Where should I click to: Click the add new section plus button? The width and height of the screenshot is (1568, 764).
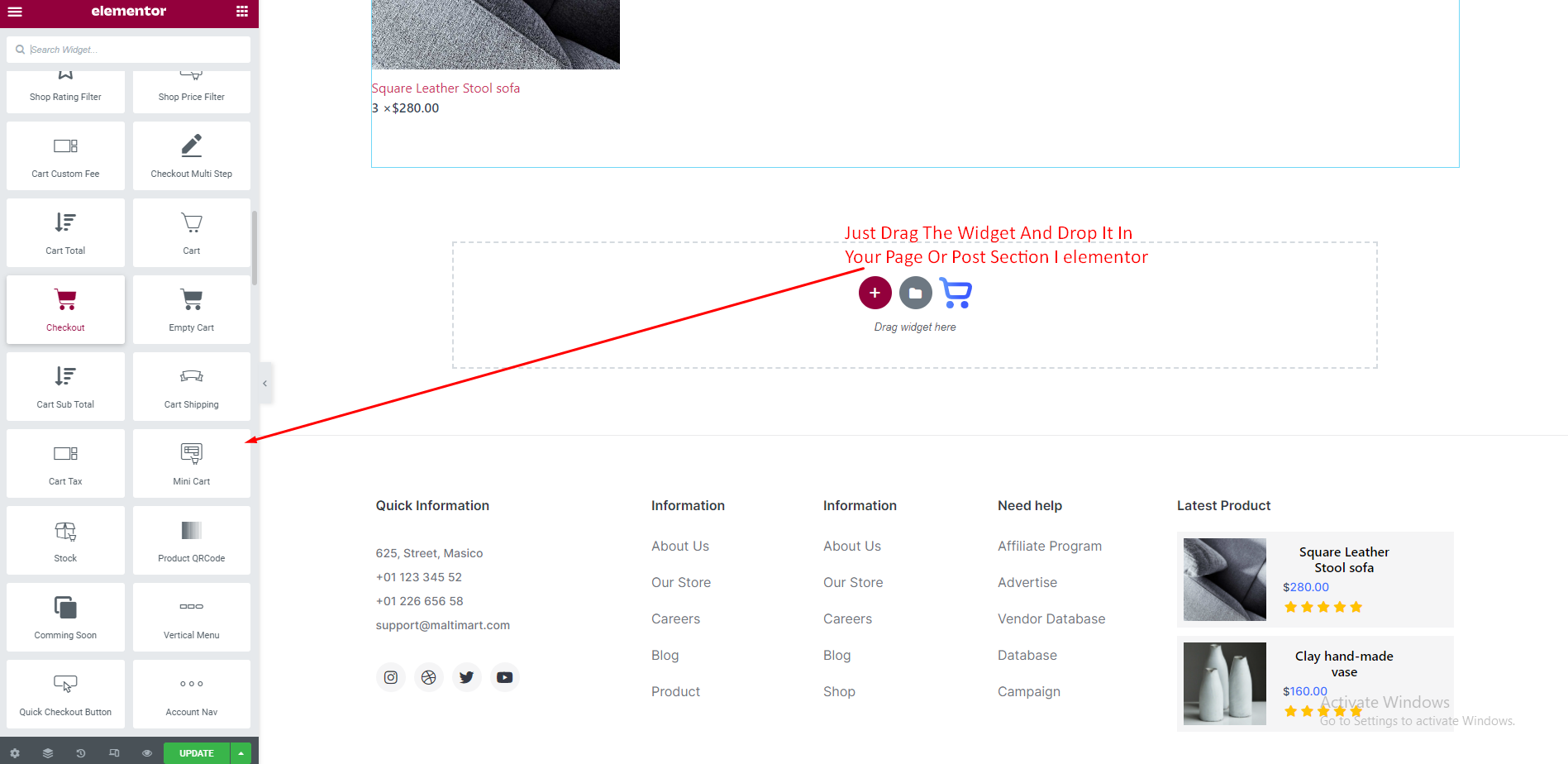point(875,293)
